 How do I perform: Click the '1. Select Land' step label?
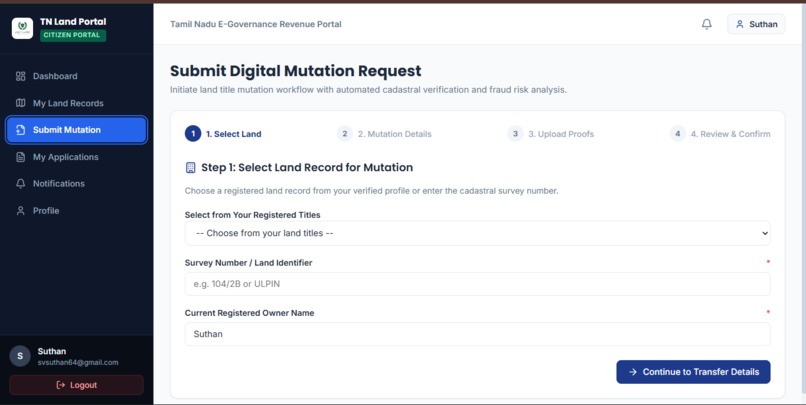(233, 134)
